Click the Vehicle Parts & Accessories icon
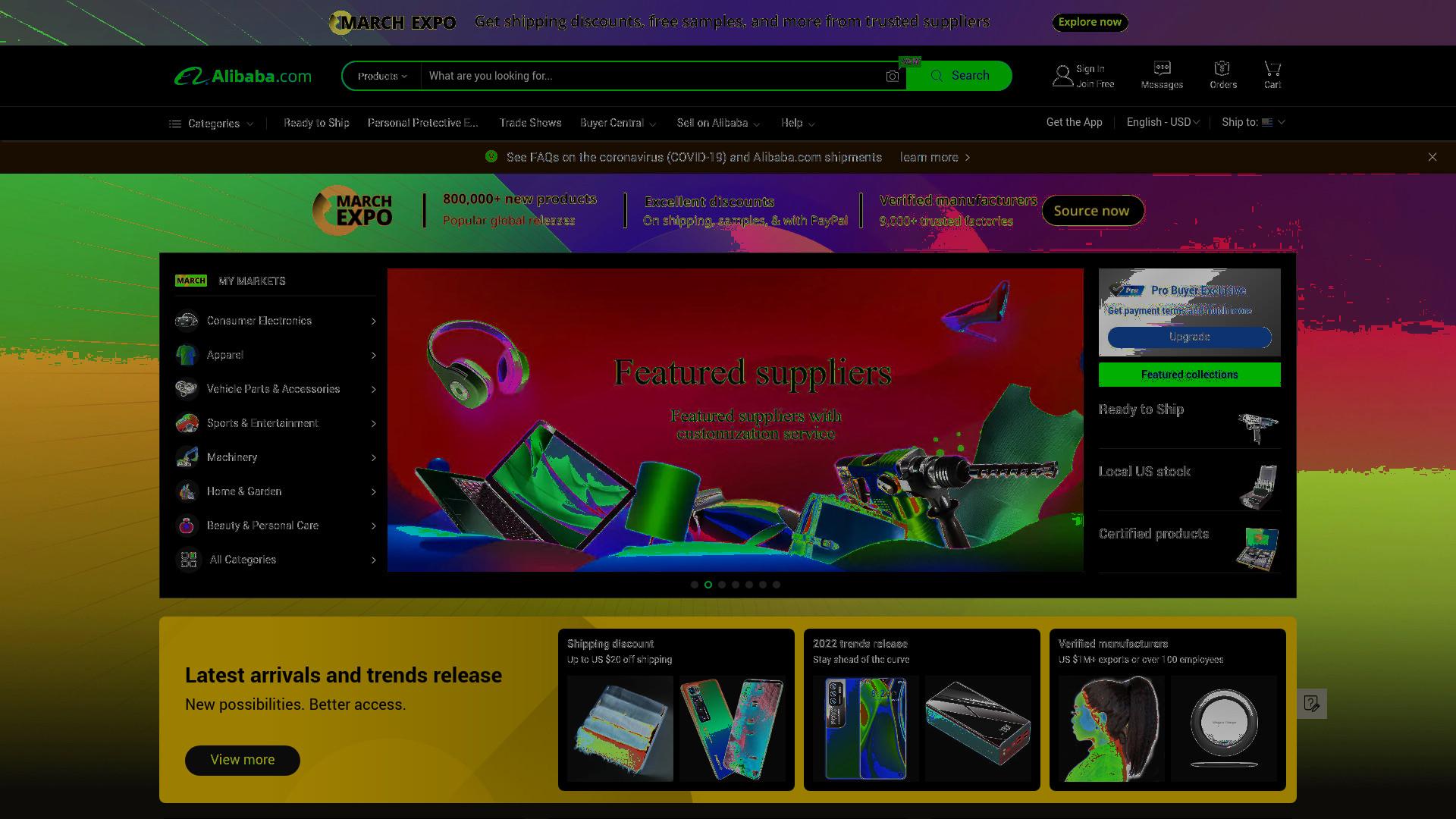 tap(187, 389)
